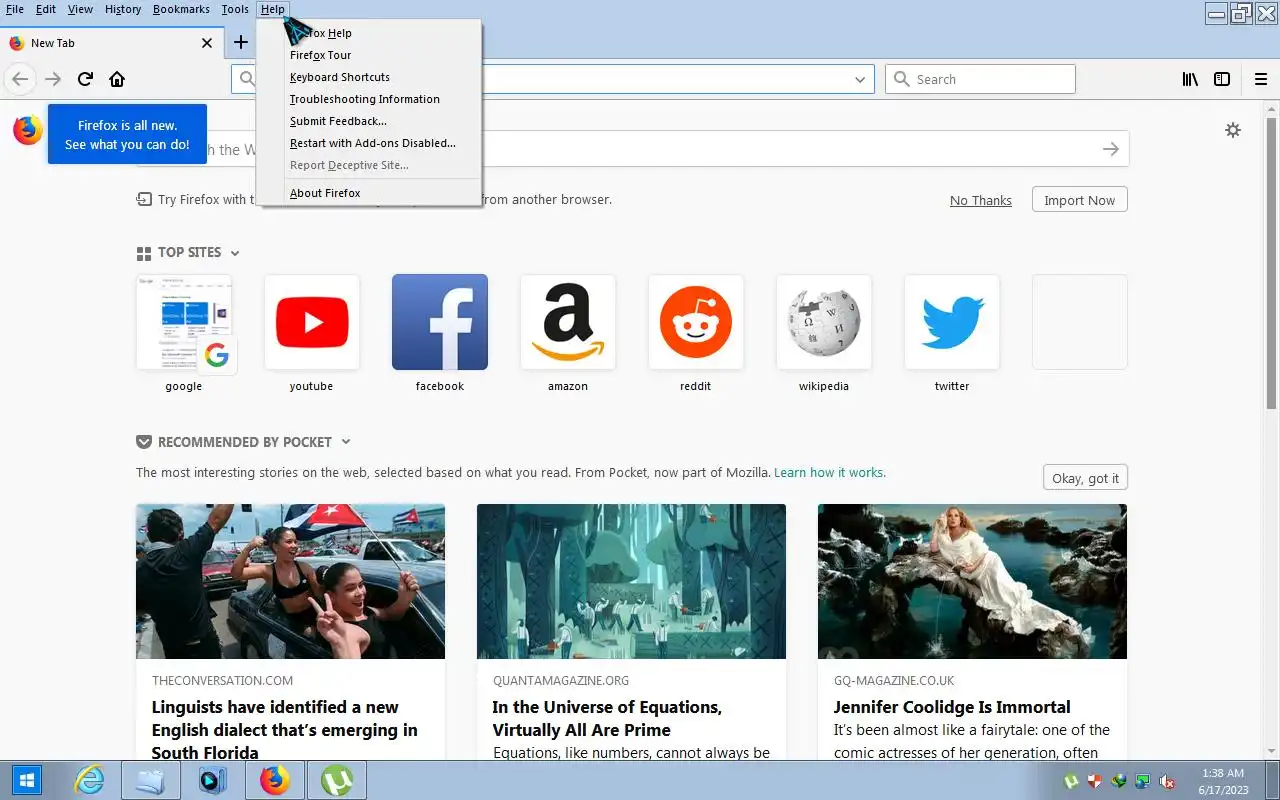
Task: Open the media player taskbar icon
Action: click(x=213, y=780)
